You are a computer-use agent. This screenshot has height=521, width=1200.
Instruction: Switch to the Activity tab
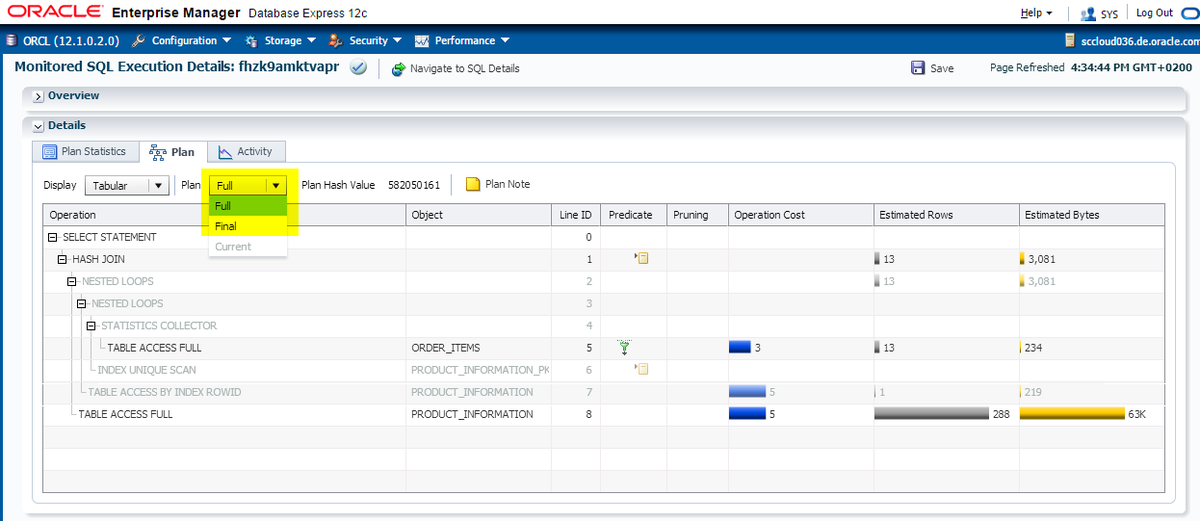pos(247,151)
